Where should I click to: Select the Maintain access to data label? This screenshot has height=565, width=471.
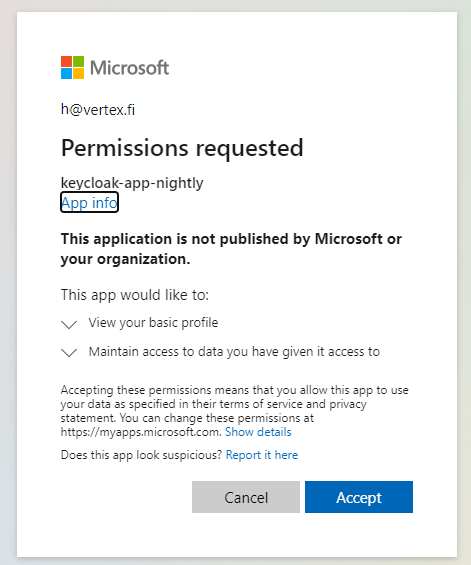pos(234,352)
